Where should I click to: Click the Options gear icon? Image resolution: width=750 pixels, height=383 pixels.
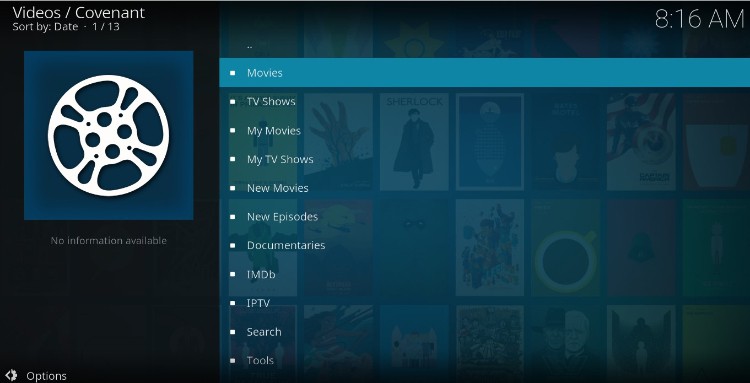pos(11,375)
